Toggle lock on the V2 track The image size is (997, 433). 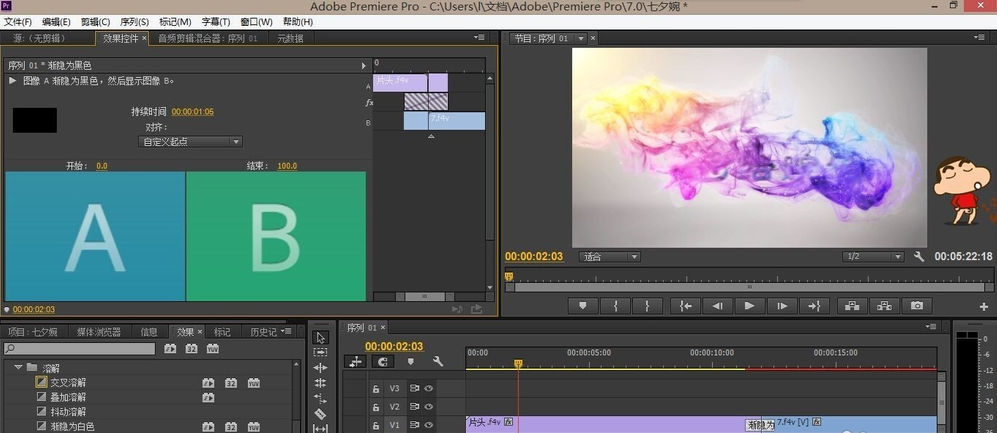(x=376, y=407)
